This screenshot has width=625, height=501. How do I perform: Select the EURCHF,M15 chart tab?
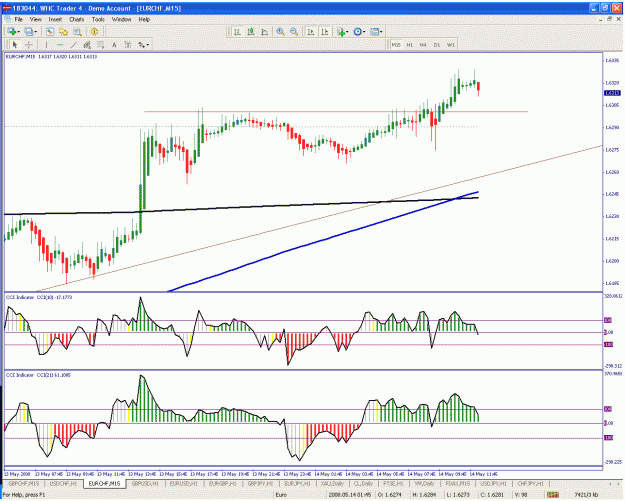[x=104, y=483]
